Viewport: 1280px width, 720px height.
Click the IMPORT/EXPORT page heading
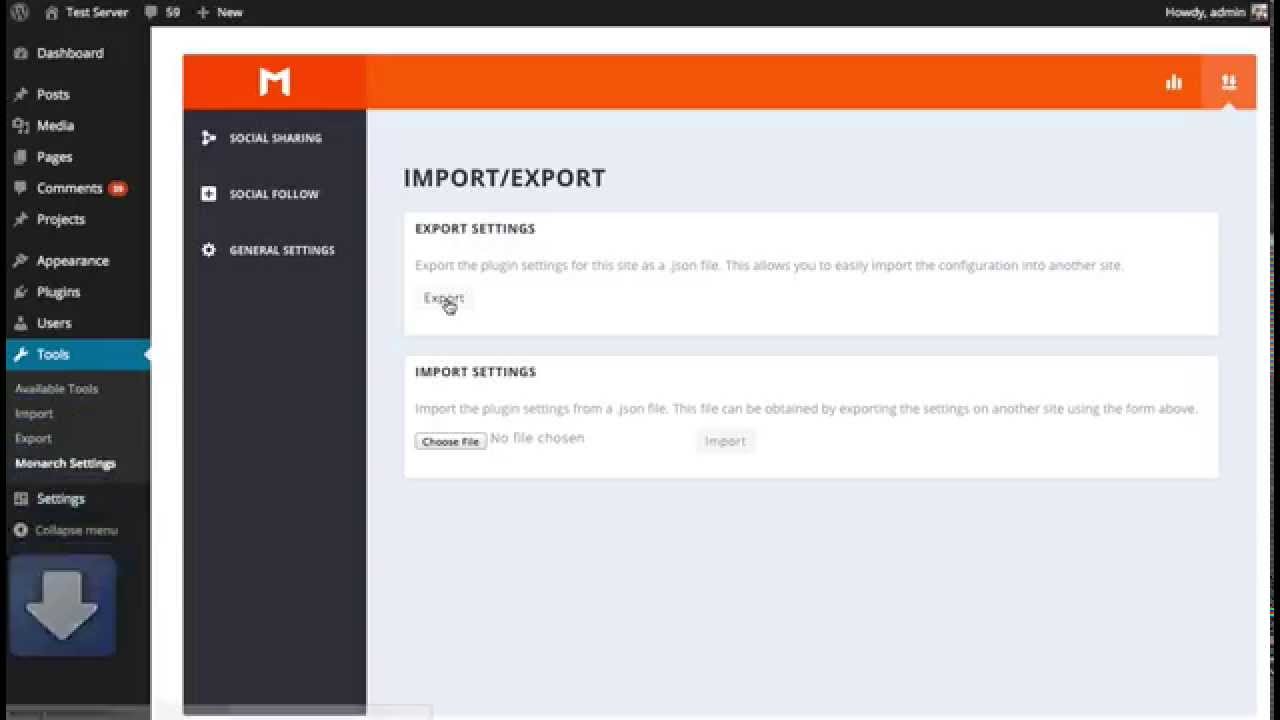[504, 178]
